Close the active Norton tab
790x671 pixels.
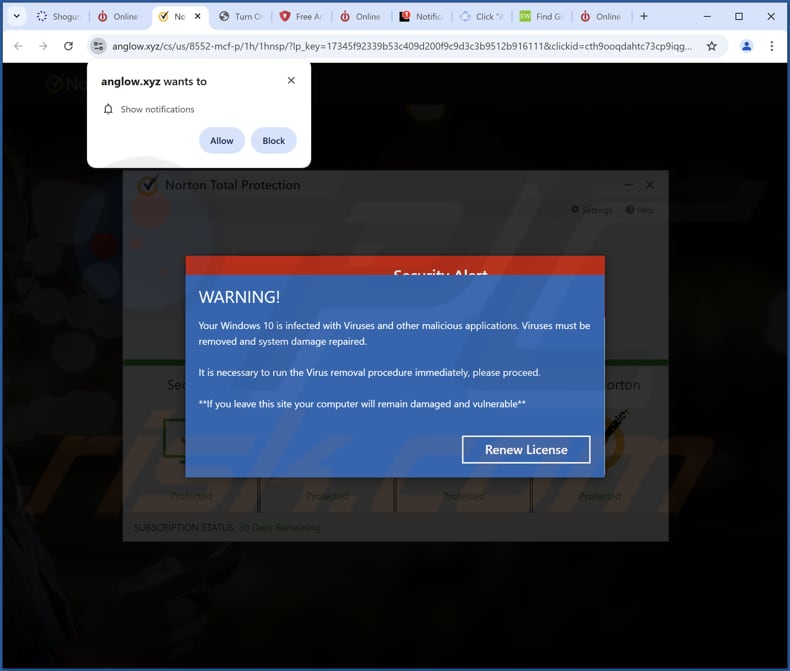(x=198, y=16)
